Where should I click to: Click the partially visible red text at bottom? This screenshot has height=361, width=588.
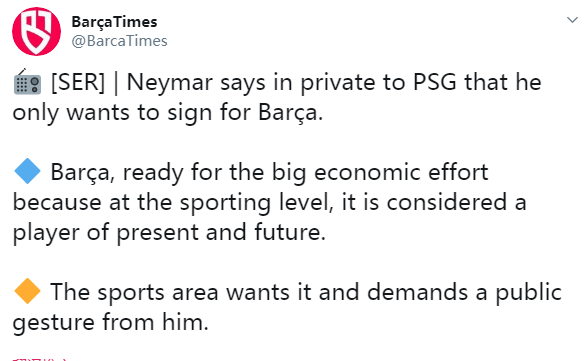coord(39,359)
